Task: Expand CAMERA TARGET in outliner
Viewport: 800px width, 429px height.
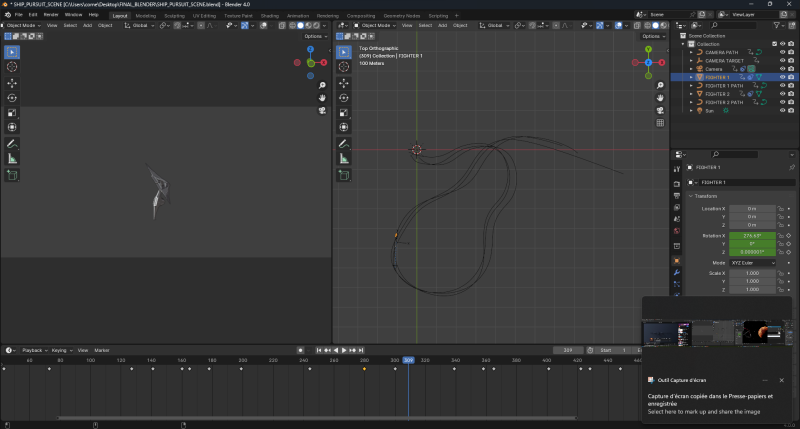Action: (x=691, y=61)
